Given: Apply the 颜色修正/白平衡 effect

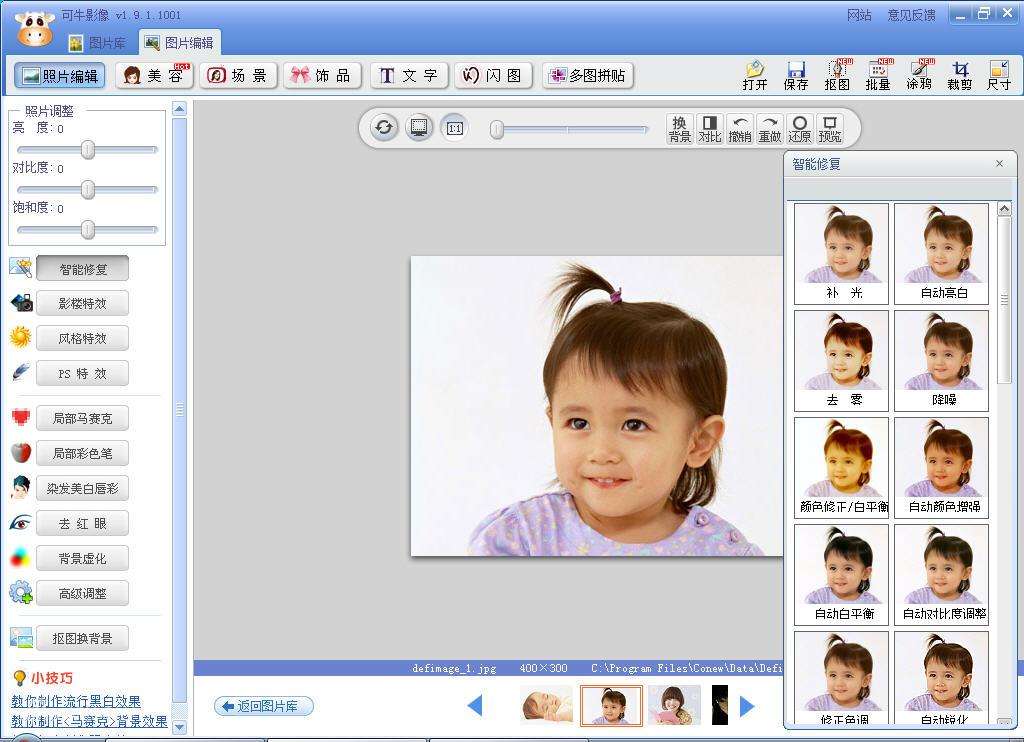Looking at the screenshot, I should pyautogui.click(x=841, y=468).
